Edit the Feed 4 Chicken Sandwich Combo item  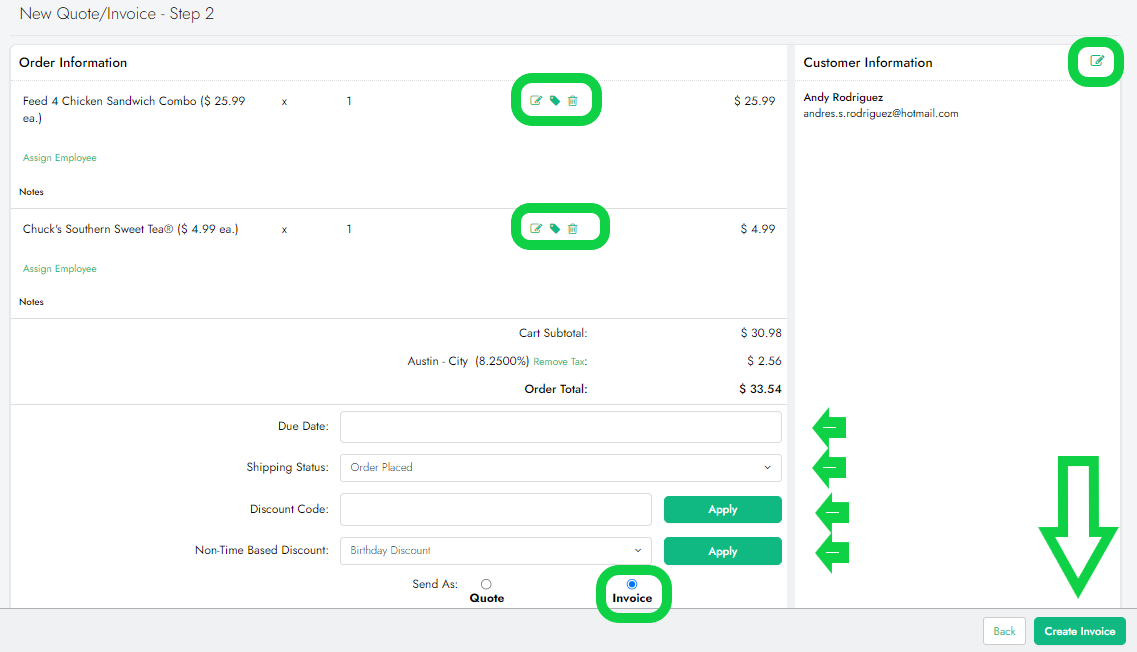click(x=536, y=101)
